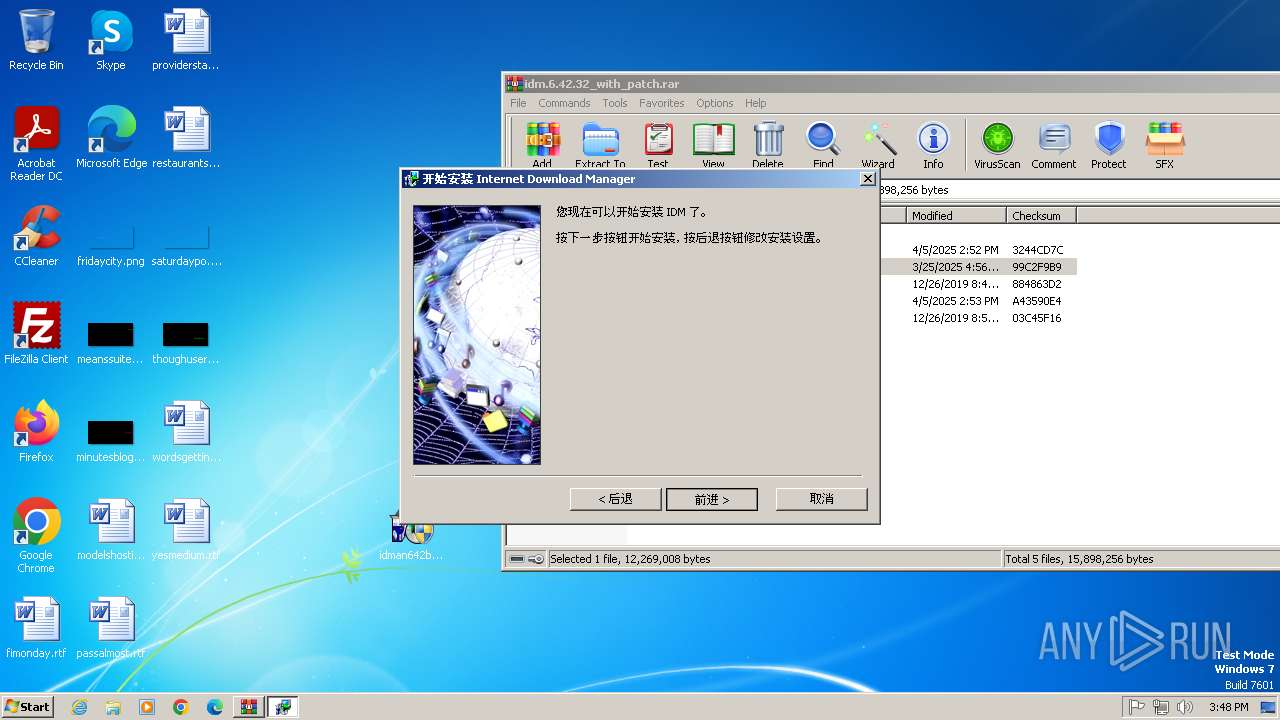Select the fimonday.rtf desktop document
Screen dimensions: 1280x720
(36, 628)
